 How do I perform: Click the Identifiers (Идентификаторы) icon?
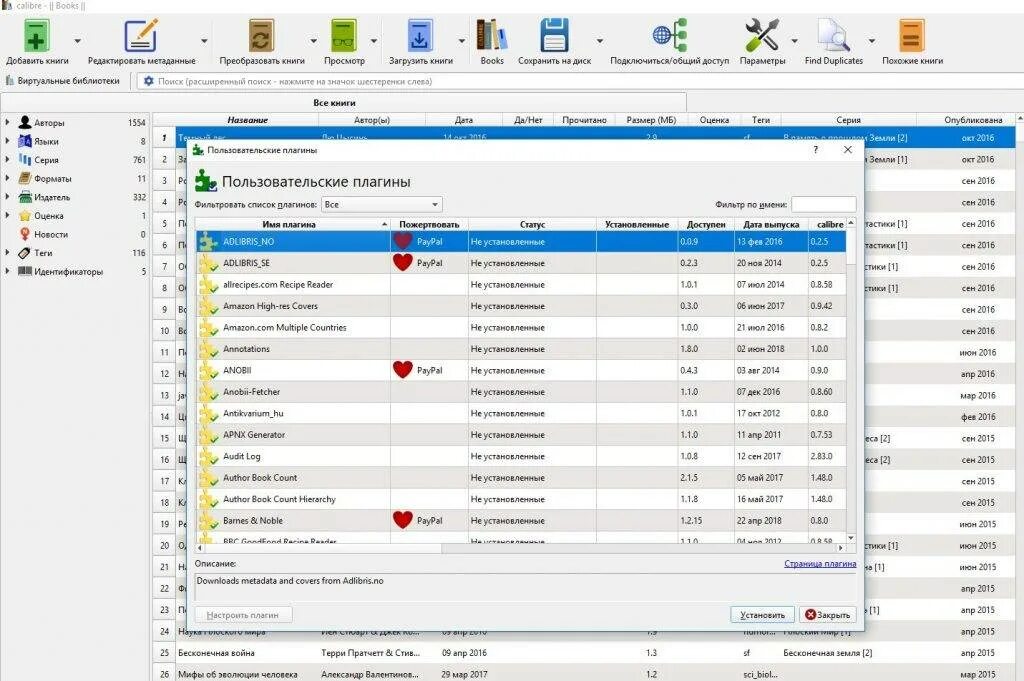[x=25, y=271]
